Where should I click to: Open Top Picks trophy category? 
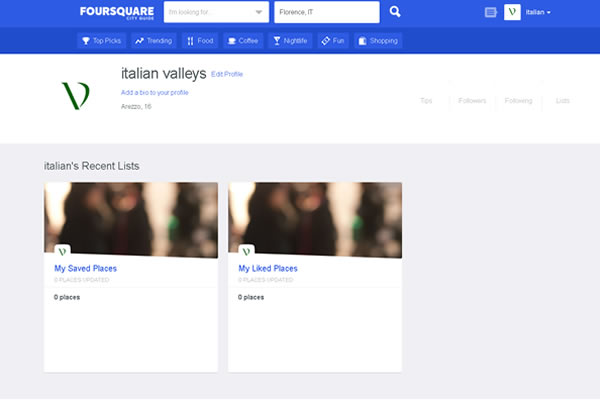click(101, 41)
